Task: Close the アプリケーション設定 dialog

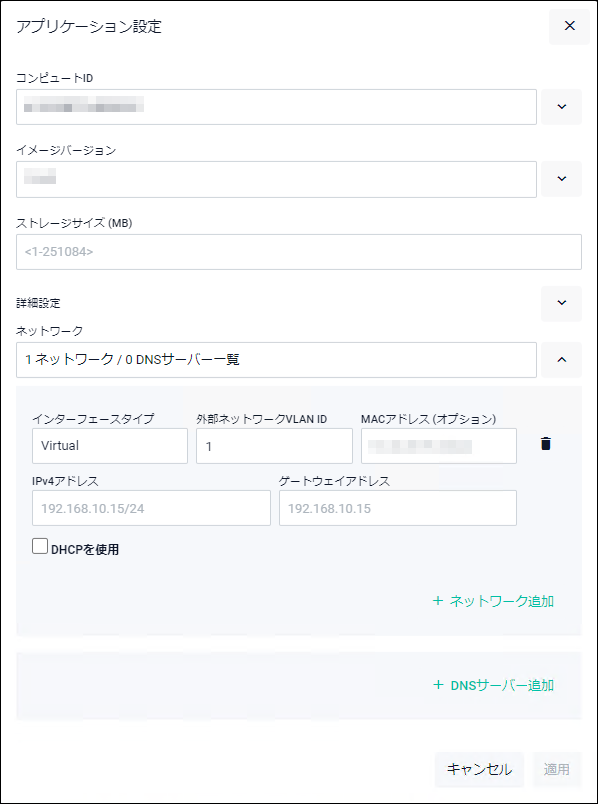Action: pyautogui.click(x=569, y=26)
